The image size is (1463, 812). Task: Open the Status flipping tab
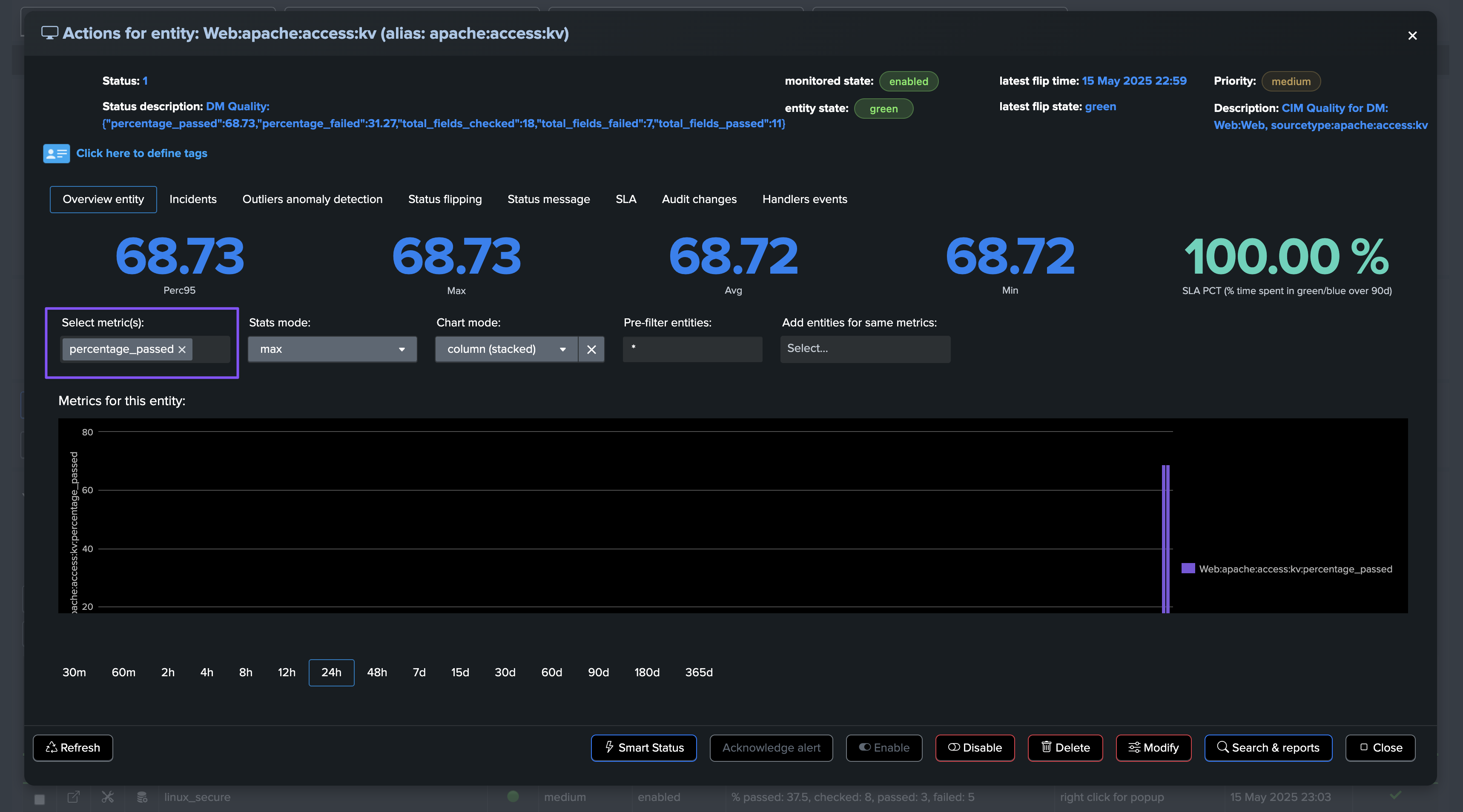click(445, 199)
